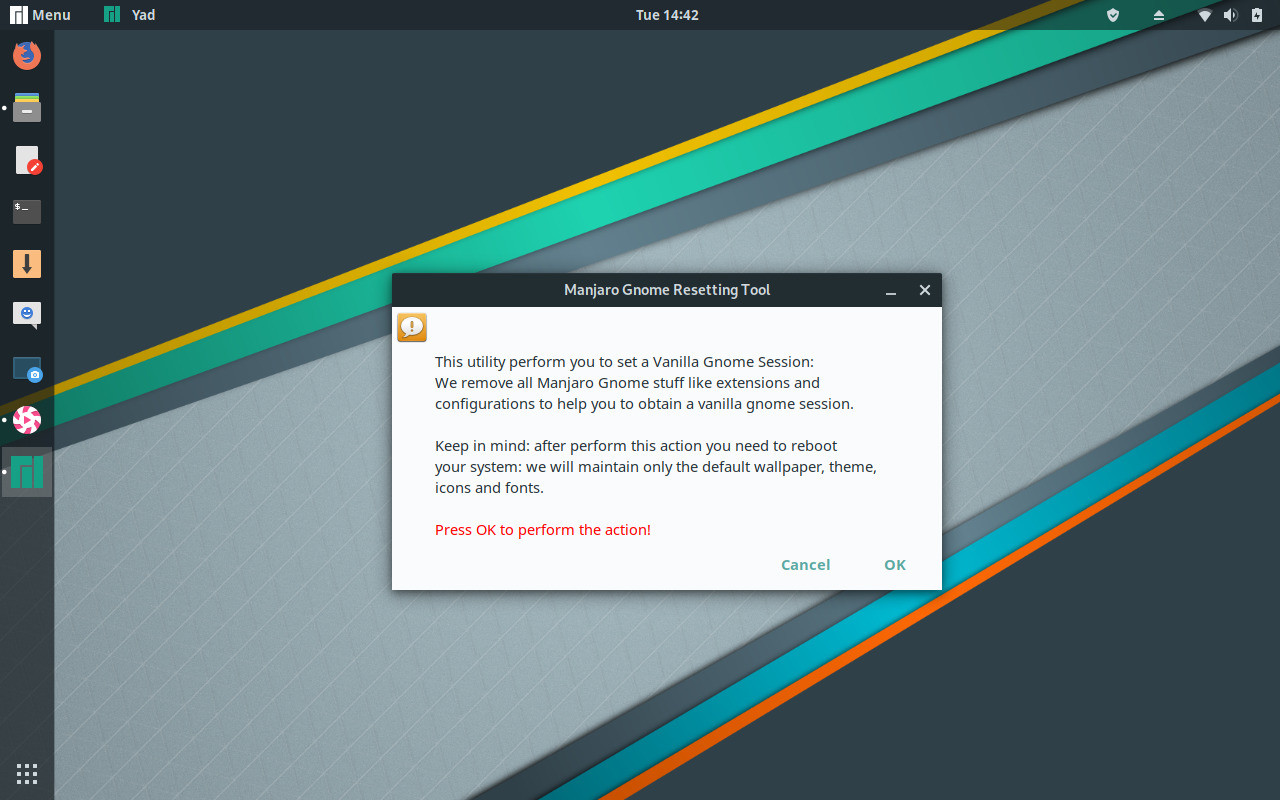1280x800 pixels.
Task: Open the Wi-Fi indicator in the system tray
Action: click(1204, 15)
